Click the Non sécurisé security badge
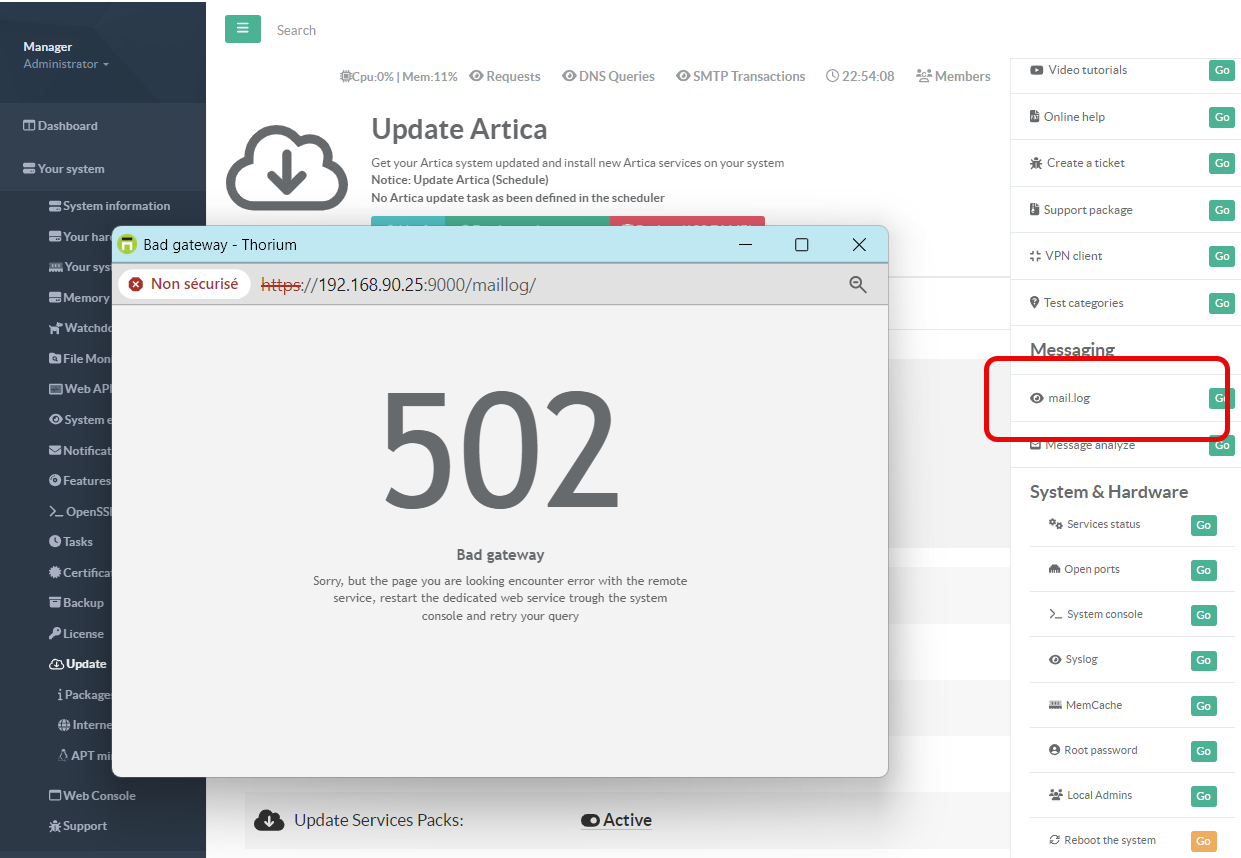Screen dimensions: 1241x858 click(x=184, y=284)
